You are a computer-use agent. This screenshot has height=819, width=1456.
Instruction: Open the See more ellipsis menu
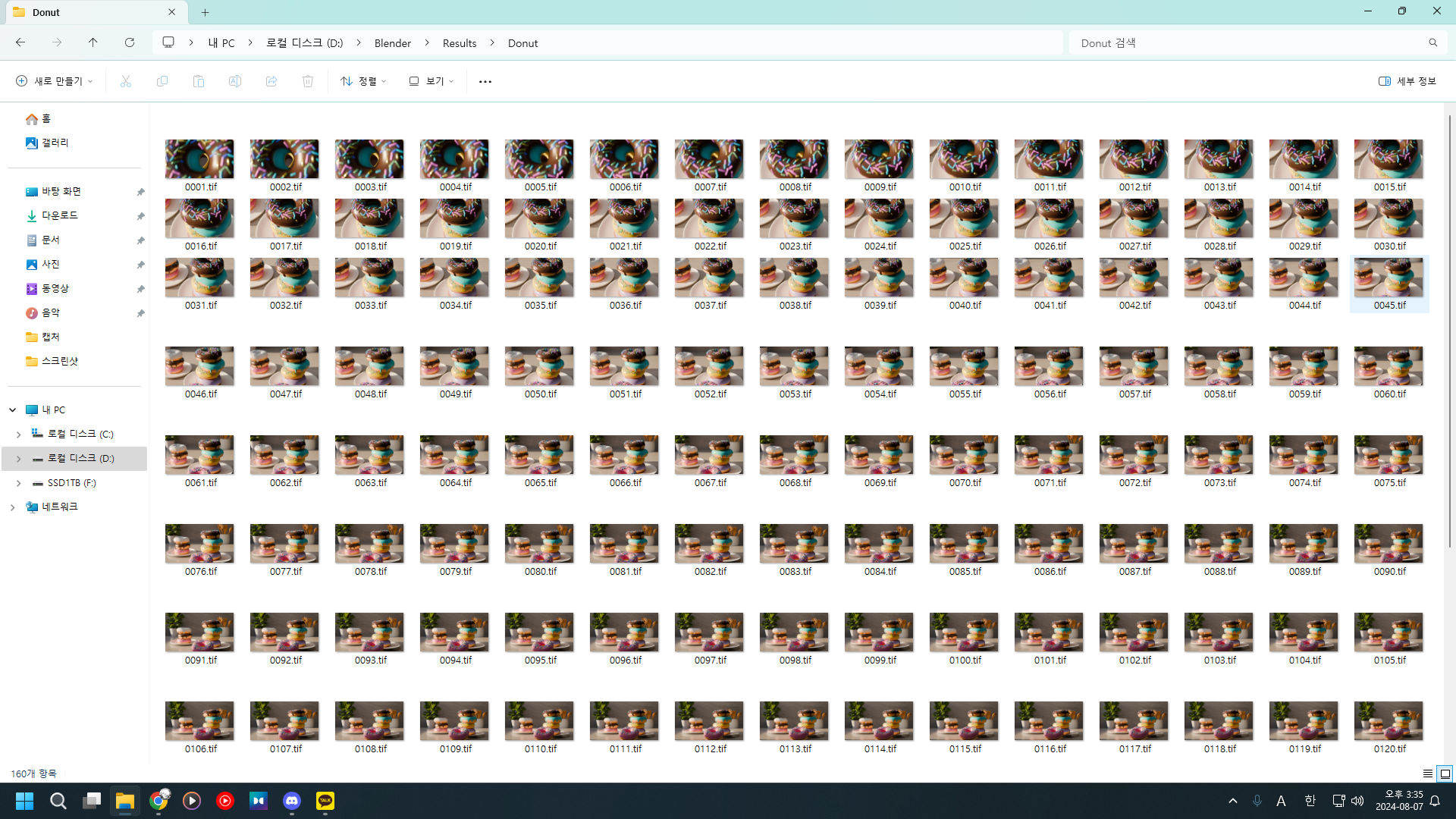point(485,81)
